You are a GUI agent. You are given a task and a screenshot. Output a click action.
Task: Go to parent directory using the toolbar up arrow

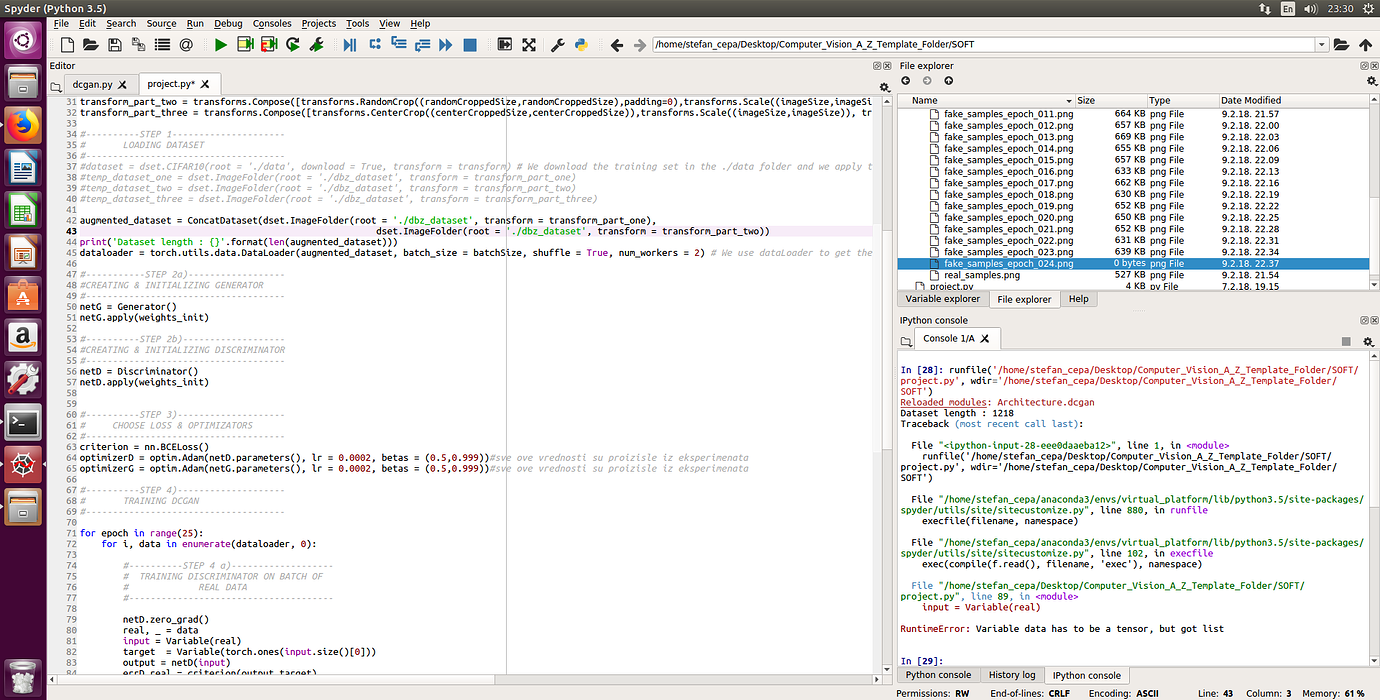click(1366, 45)
